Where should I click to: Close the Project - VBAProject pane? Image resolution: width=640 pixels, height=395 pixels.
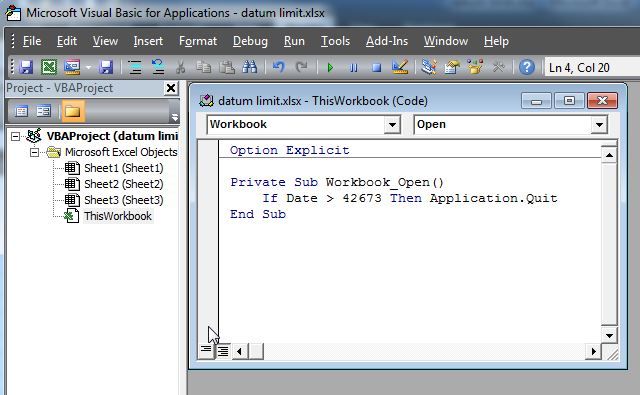171,88
